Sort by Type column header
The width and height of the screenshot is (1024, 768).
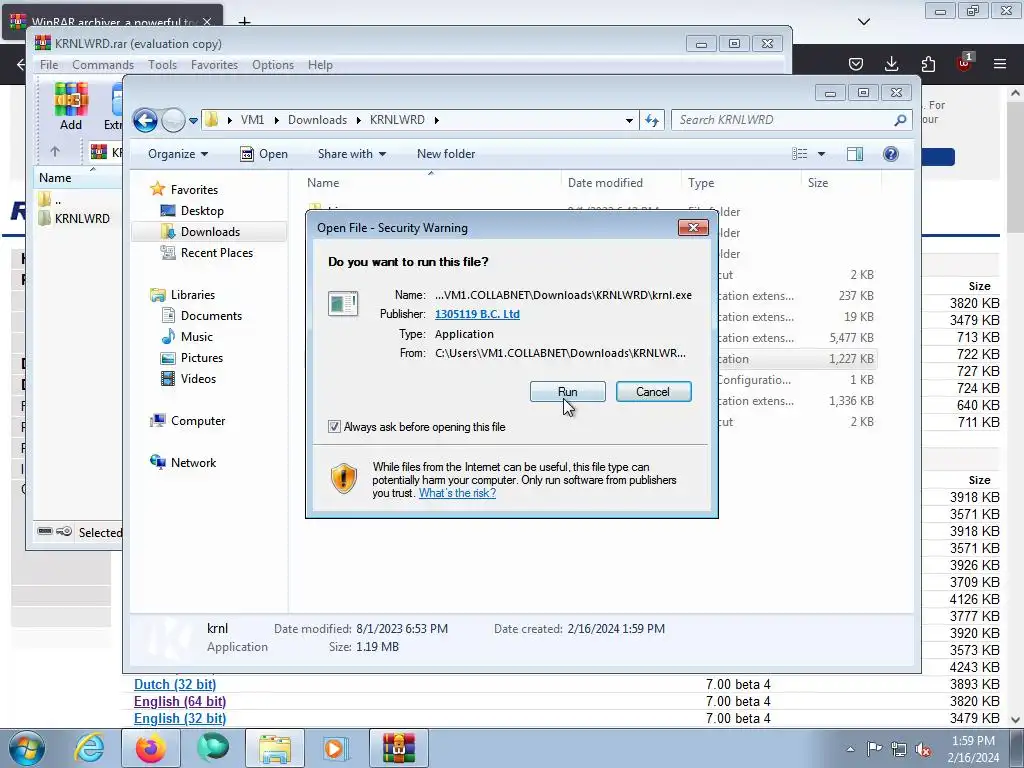point(741,183)
